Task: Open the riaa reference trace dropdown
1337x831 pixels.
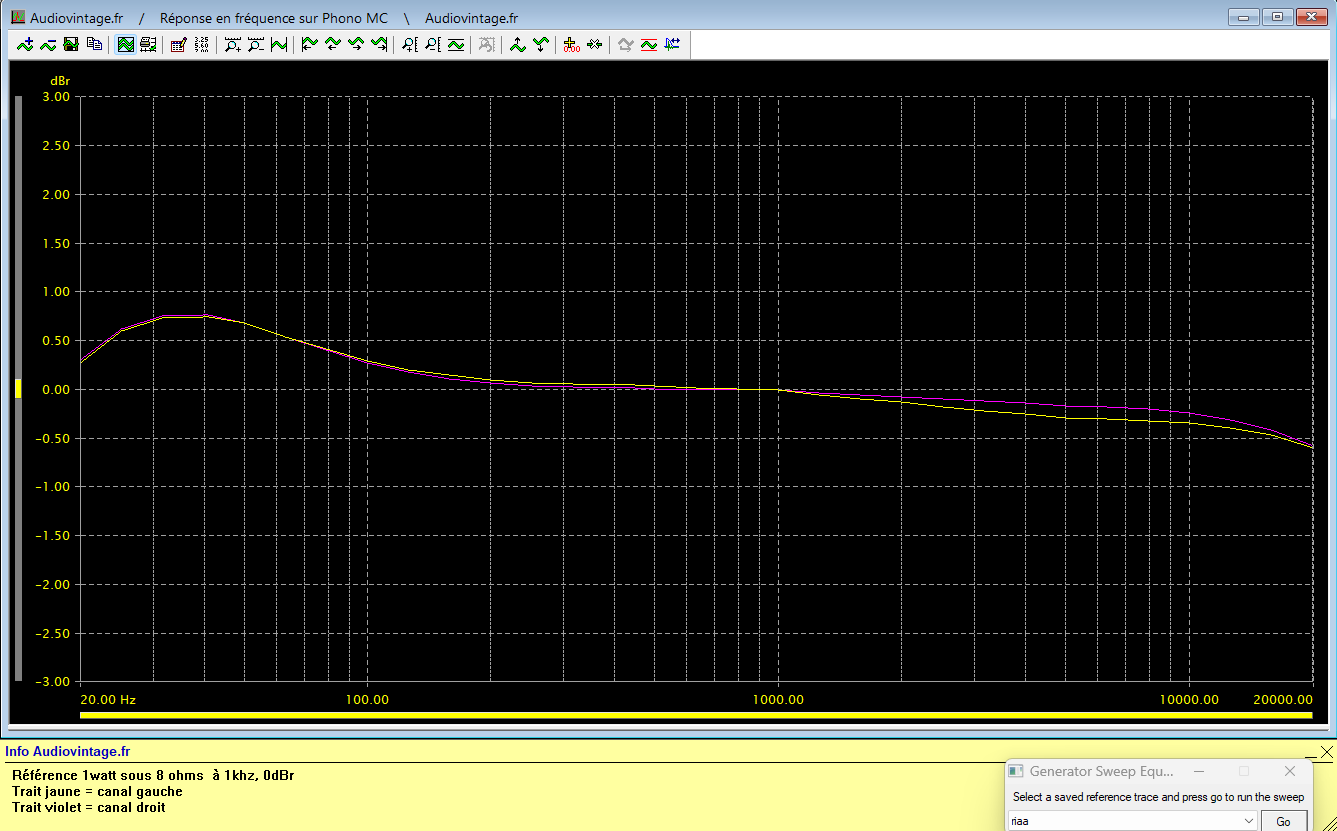Action: click(1248, 820)
